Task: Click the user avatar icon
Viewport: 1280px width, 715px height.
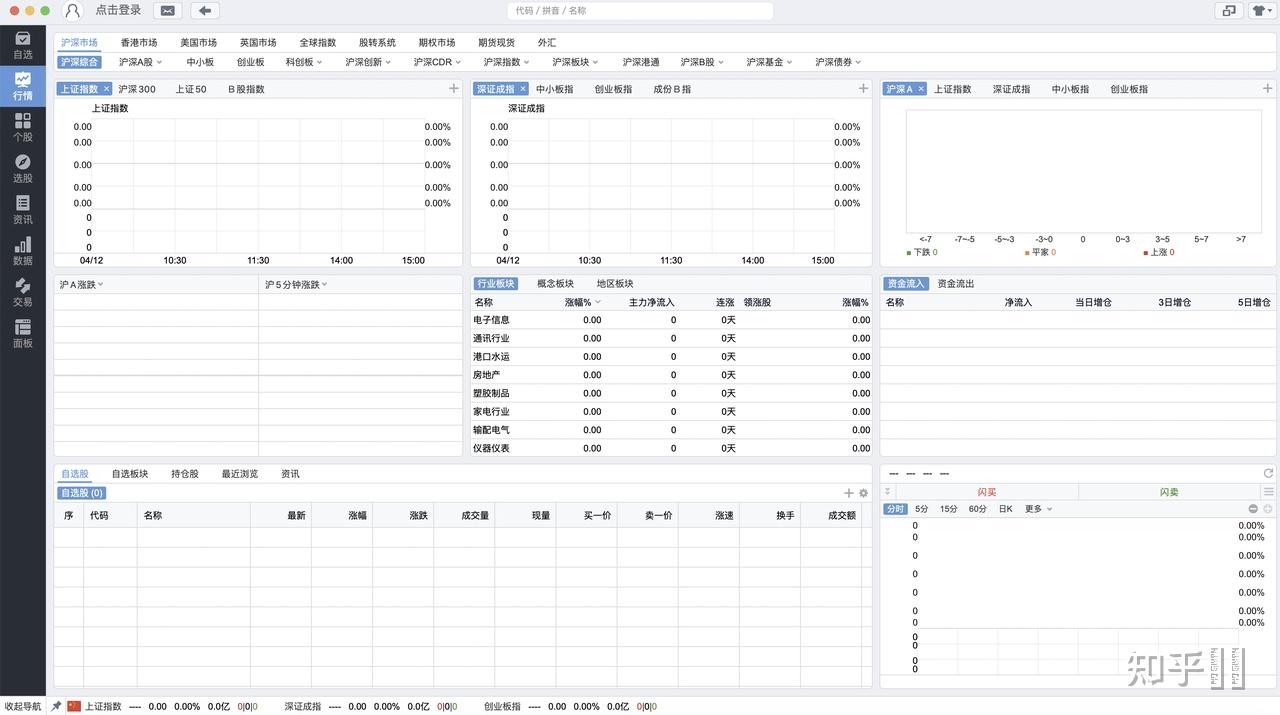Action: coord(72,11)
